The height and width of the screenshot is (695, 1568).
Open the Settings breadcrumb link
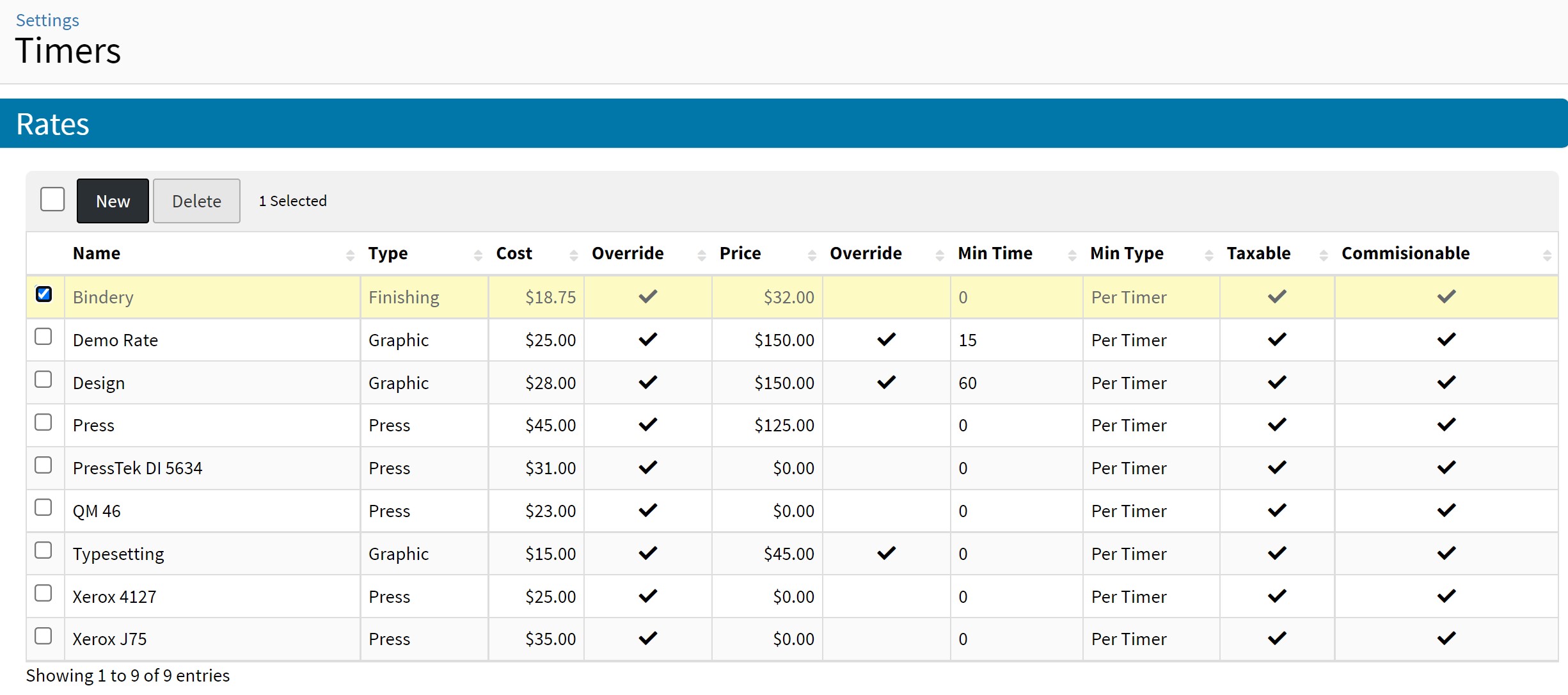coord(47,20)
